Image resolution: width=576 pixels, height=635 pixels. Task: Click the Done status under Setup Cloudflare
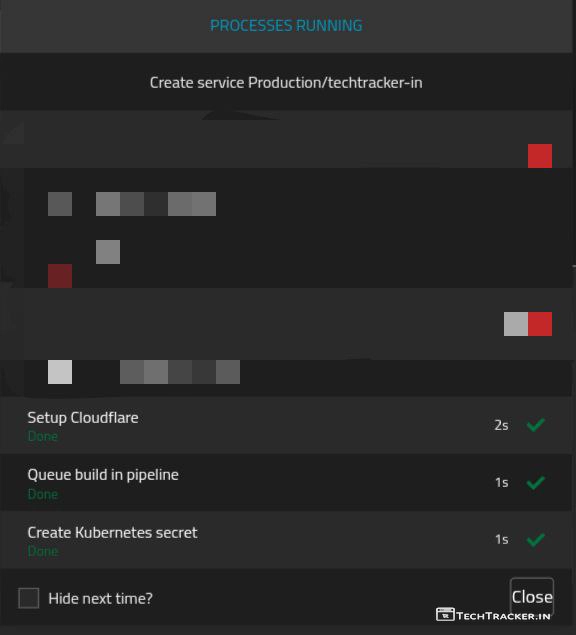pos(43,436)
